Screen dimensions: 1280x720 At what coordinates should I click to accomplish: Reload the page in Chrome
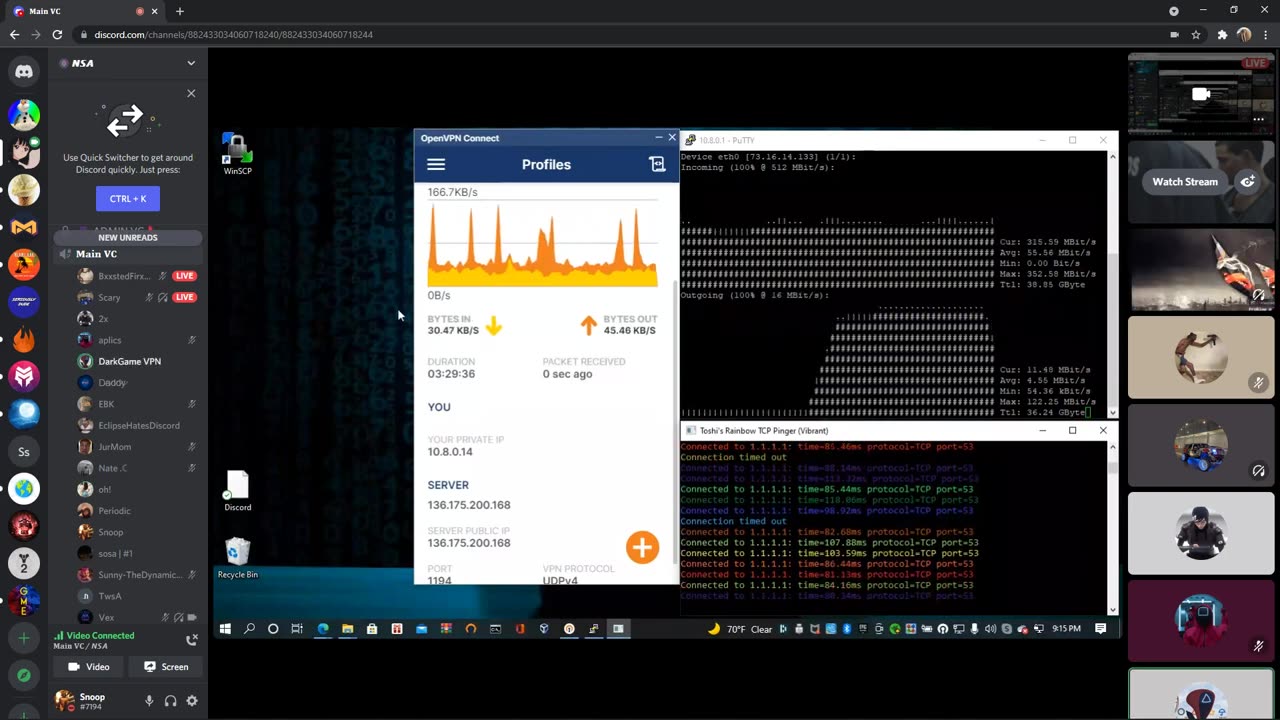[58, 35]
